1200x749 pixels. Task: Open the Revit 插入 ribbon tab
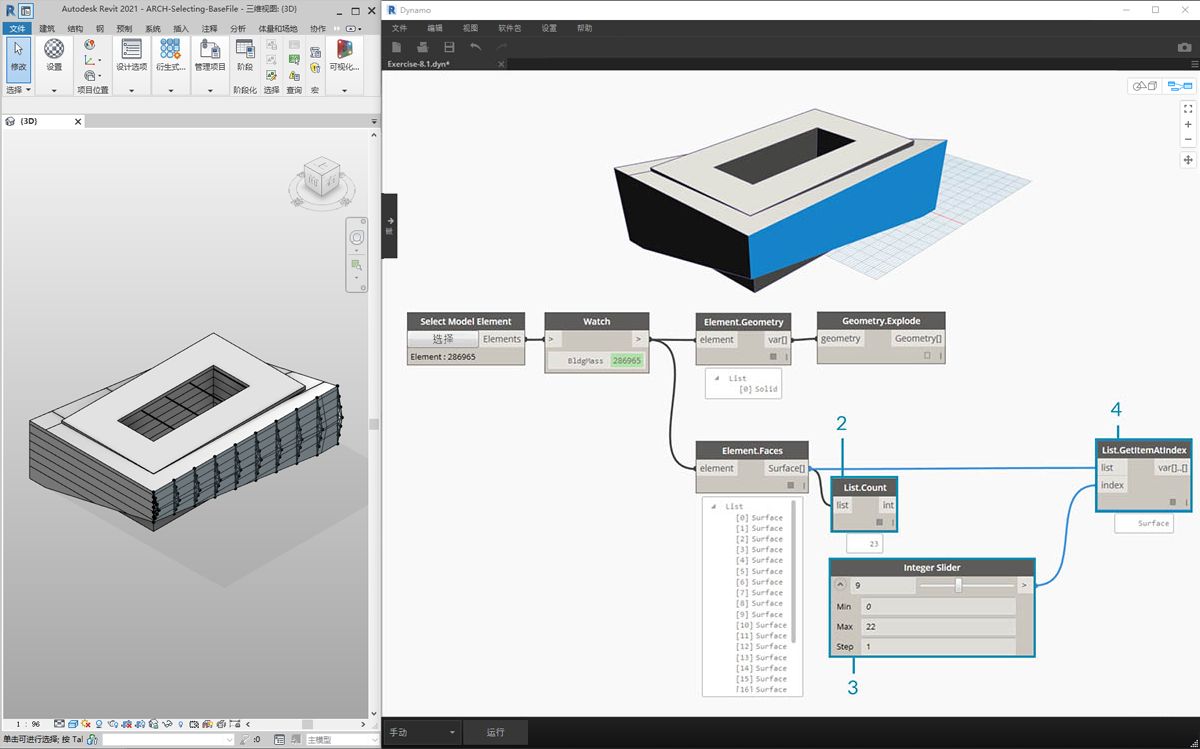point(180,29)
